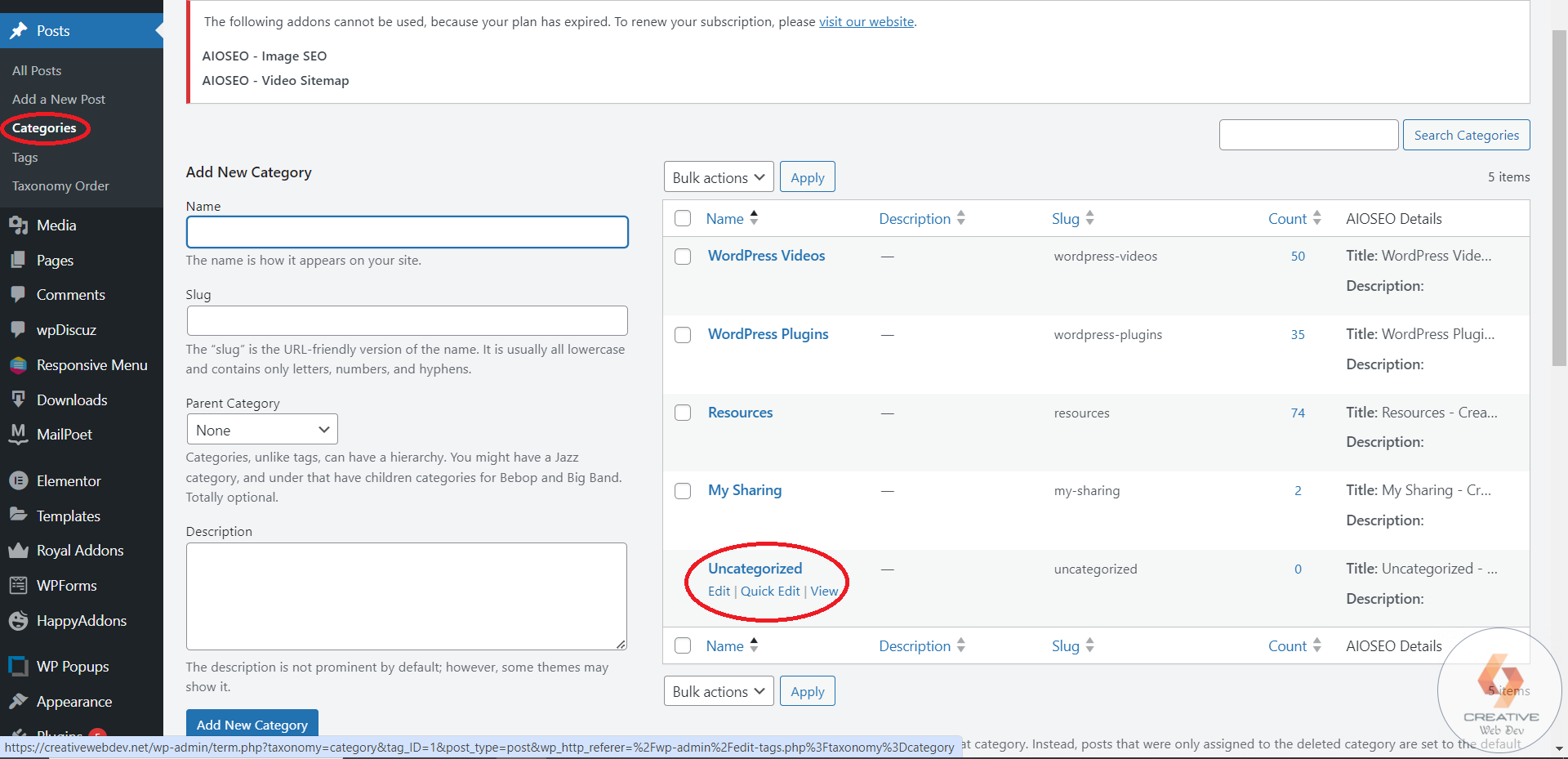Click the Add New Category button

pos(252,724)
